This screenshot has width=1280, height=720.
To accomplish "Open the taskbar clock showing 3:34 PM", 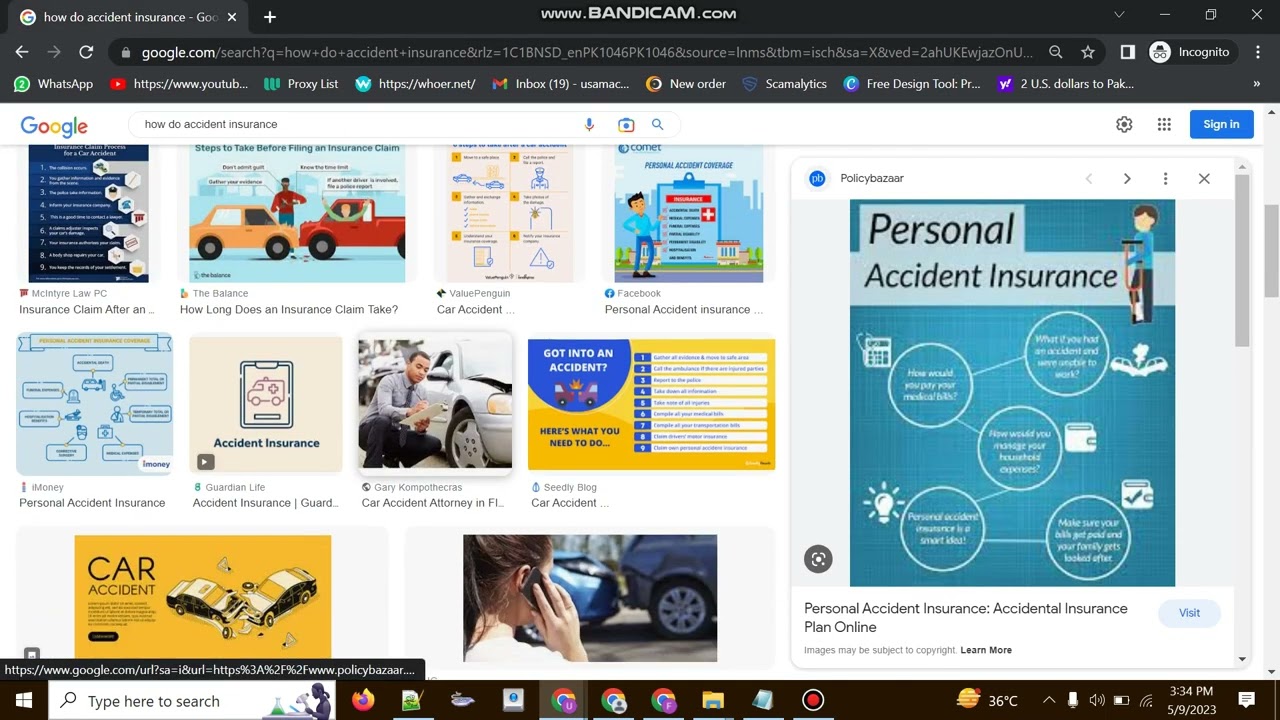I will click(1190, 700).
